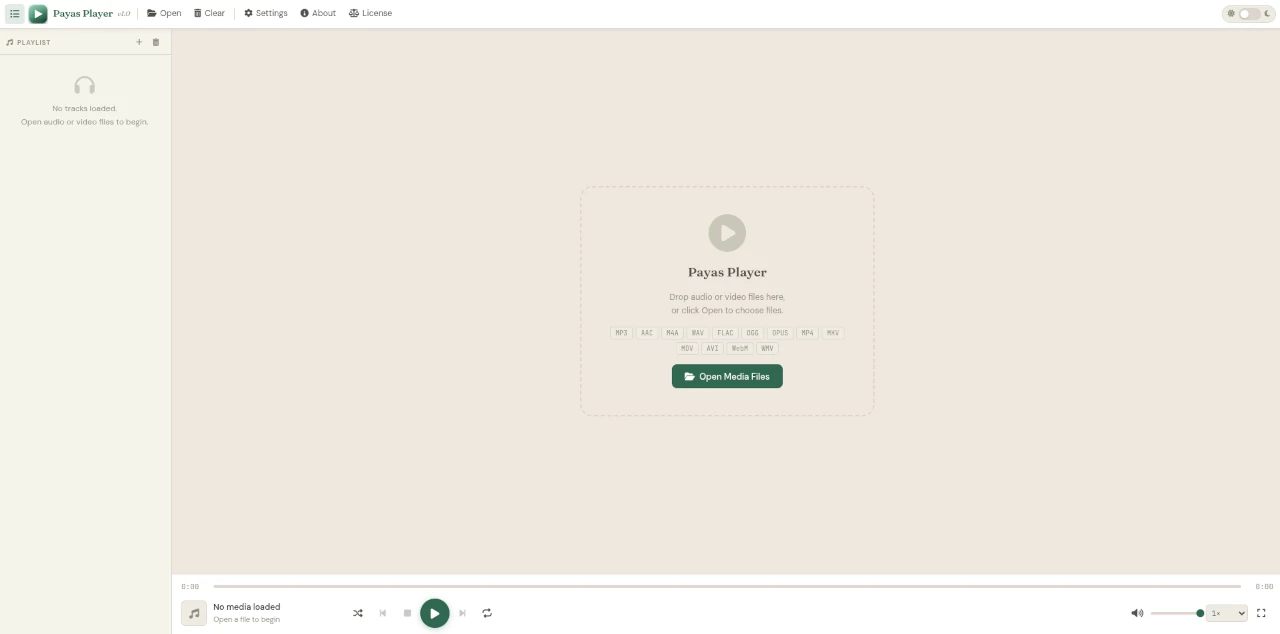Click Clear in the top toolbar
The height and width of the screenshot is (634, 1280).
209,14
